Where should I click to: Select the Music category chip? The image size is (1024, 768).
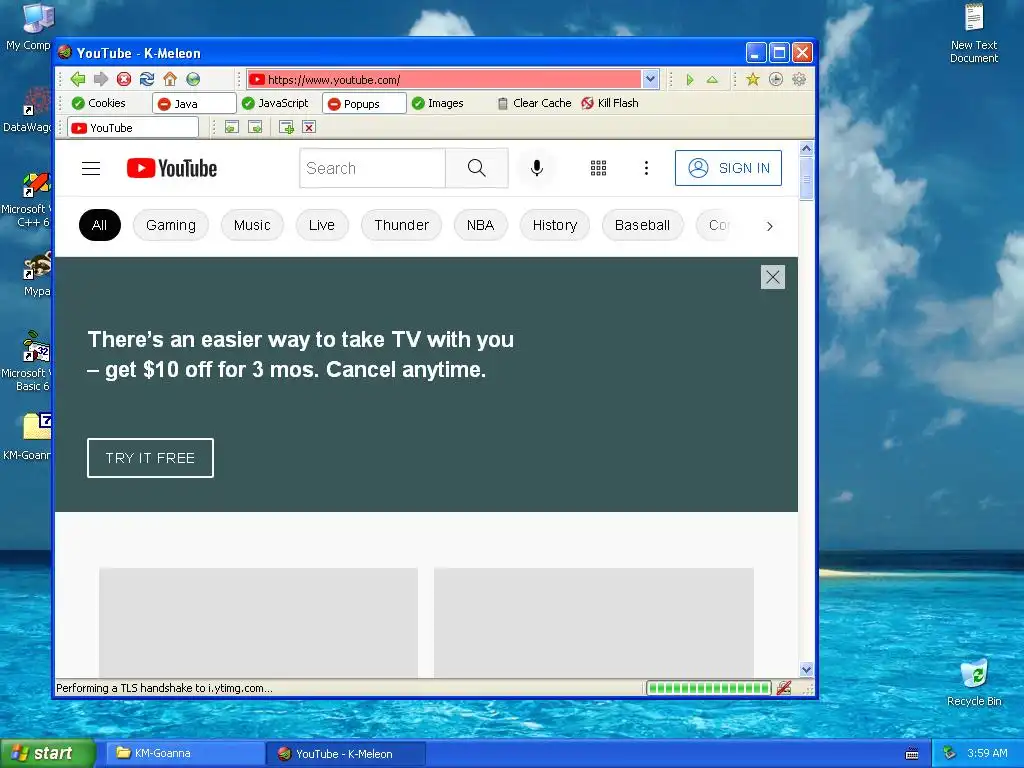[x=252, y=225]
